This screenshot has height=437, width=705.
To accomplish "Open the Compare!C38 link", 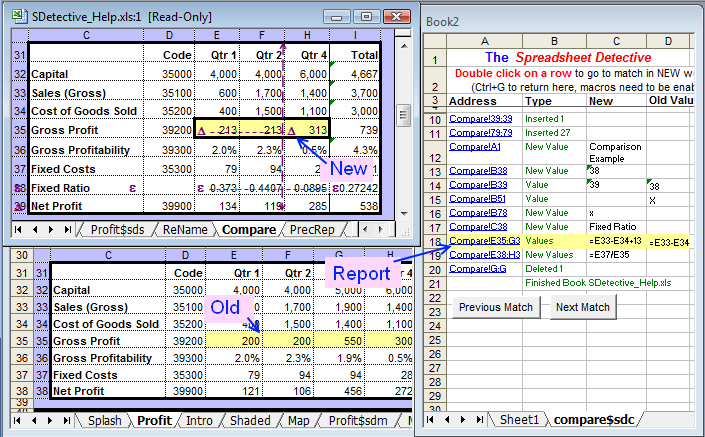I will coord(478,227).
